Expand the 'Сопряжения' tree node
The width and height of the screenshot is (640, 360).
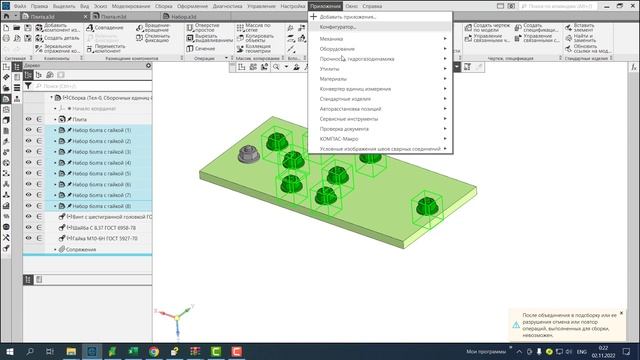click(x=55, y=249)
